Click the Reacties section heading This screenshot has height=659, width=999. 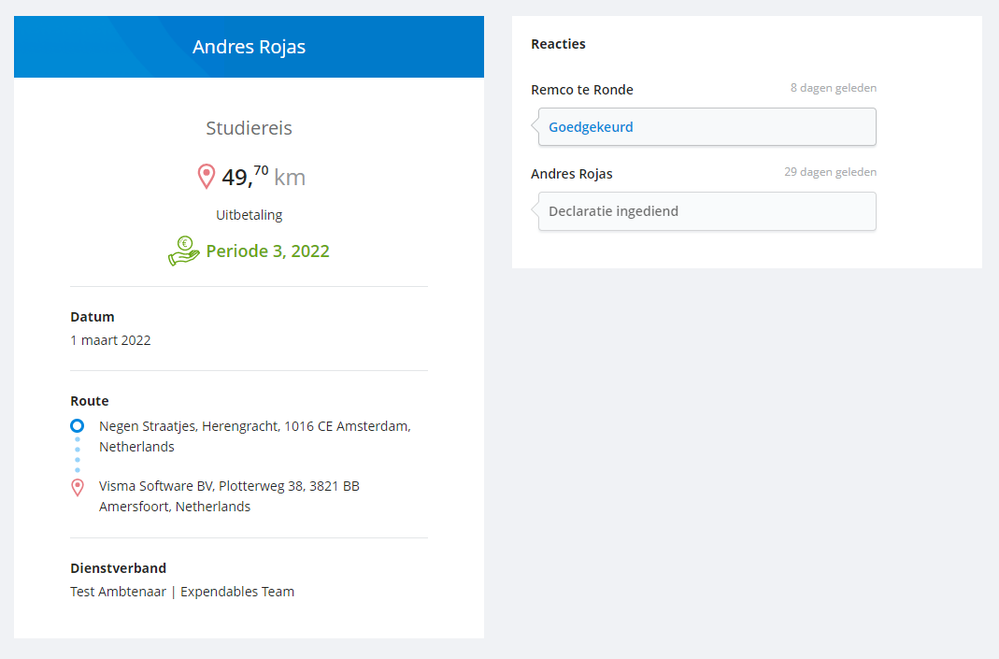tap(558, 44)
